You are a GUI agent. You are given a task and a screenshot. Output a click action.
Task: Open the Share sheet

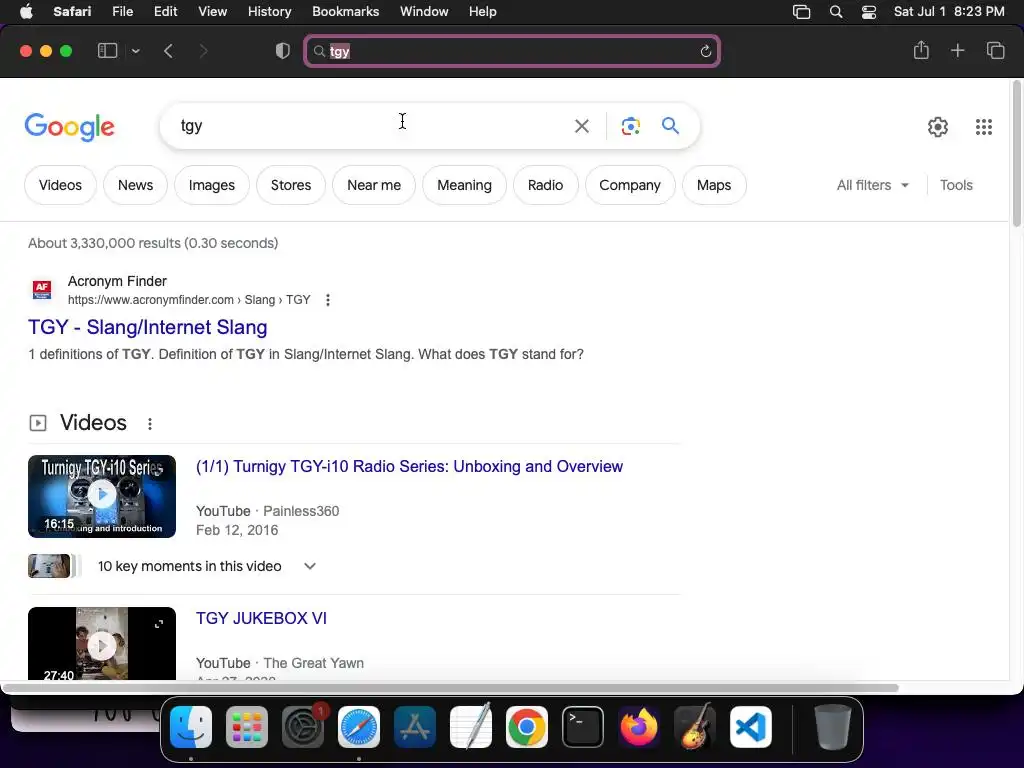[921, 50]
